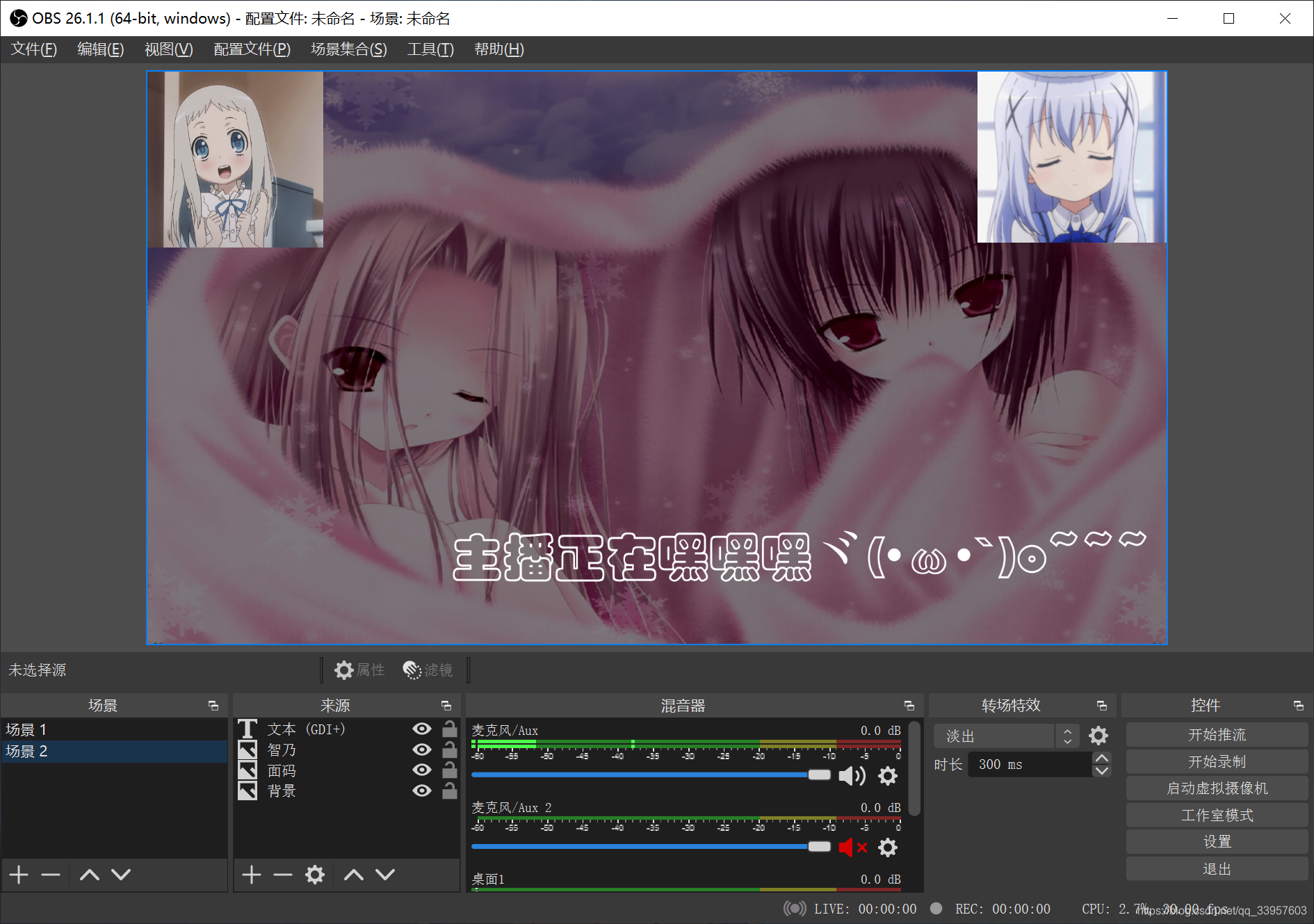Pop out the Mixer (混音器) dock
This screenshot has height=924, width=1314.
[x=909, y=706]
